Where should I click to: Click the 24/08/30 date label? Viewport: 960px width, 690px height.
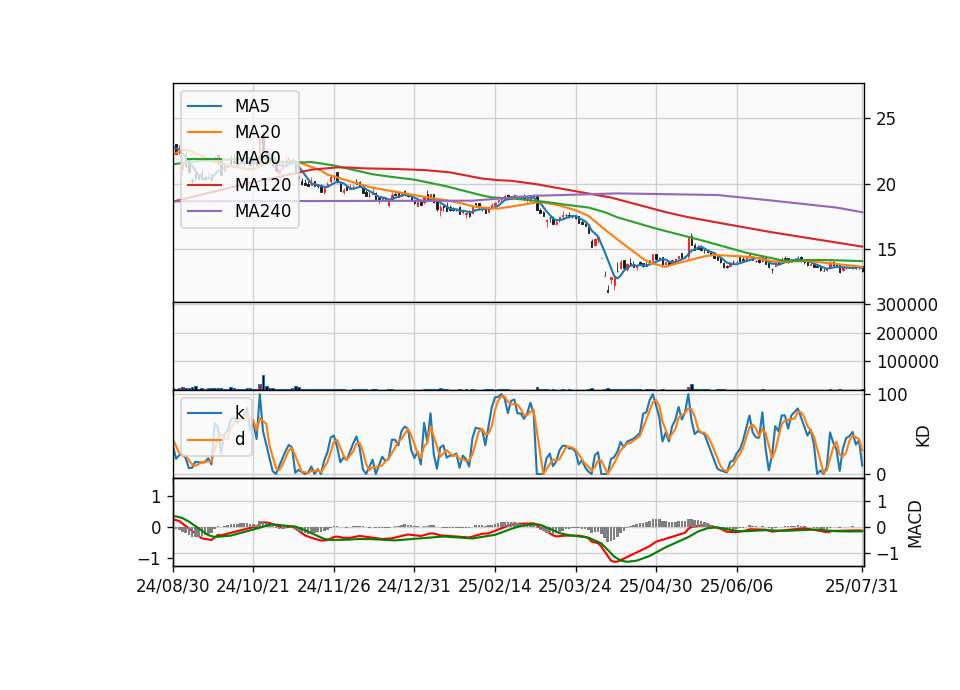[173, 586]
